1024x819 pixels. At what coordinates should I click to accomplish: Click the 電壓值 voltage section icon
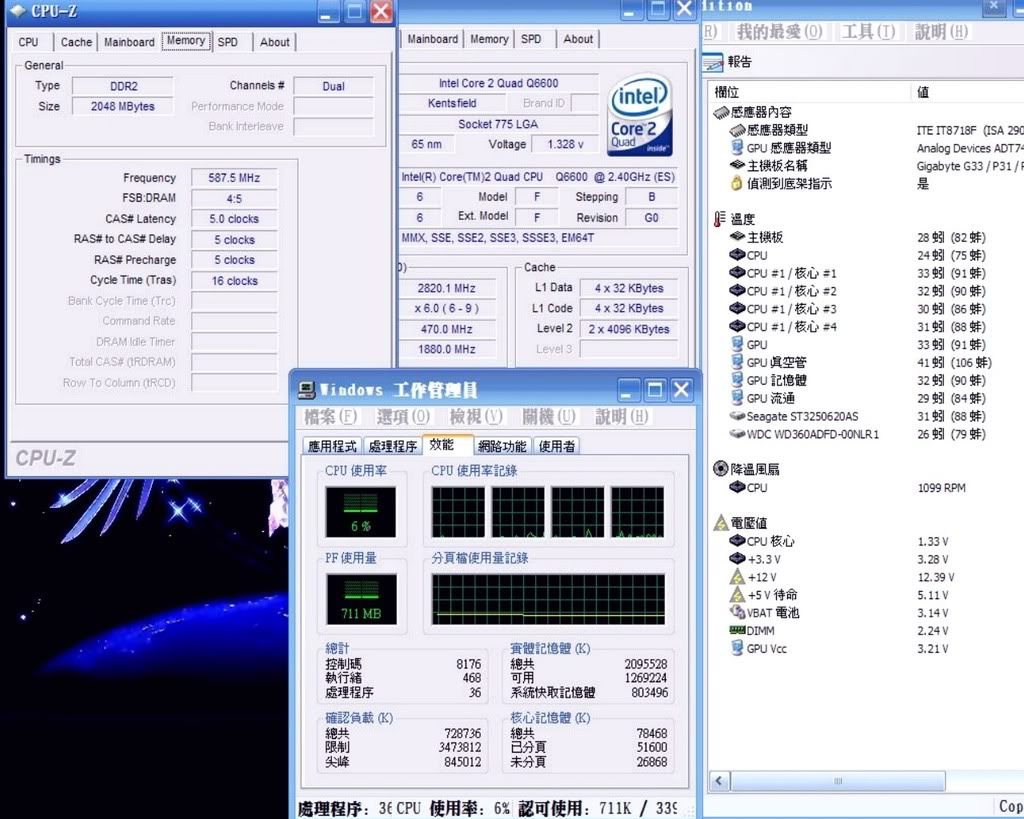pyautogui.click(x=721, y=522)
